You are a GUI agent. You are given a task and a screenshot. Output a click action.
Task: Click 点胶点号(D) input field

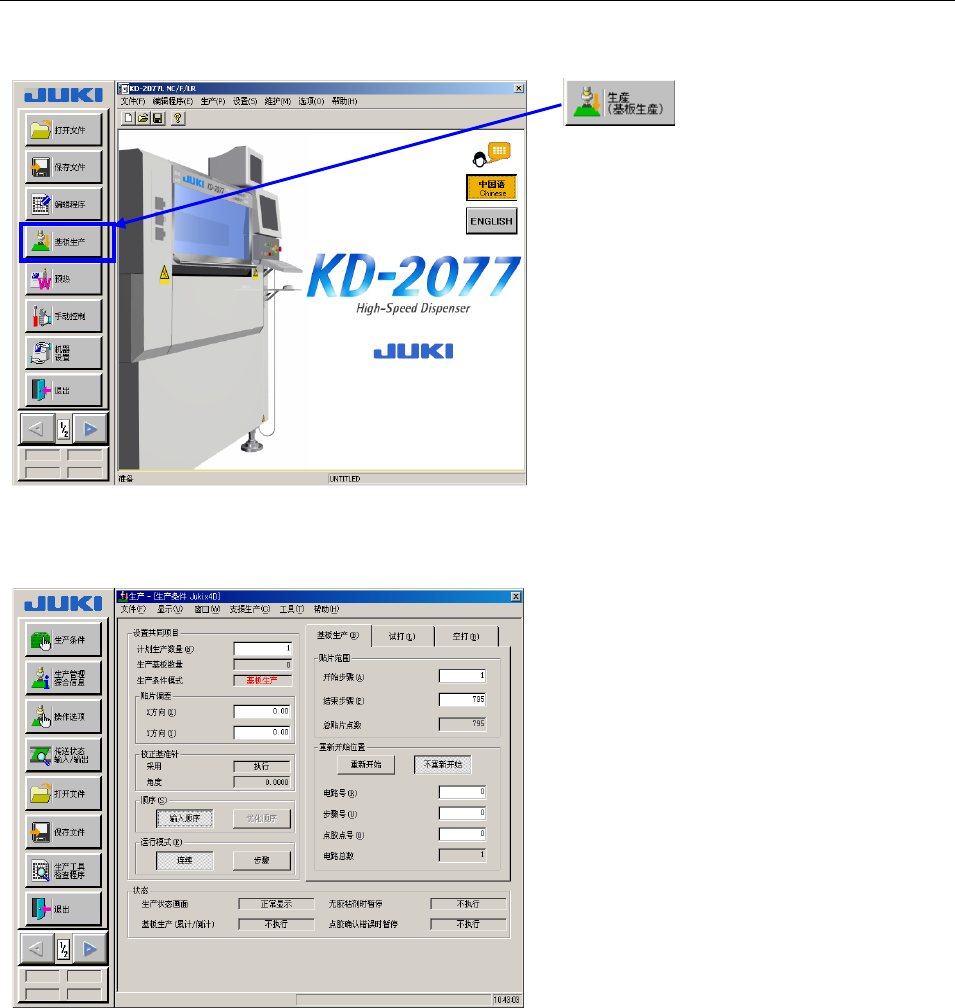[x=463, y=834]
